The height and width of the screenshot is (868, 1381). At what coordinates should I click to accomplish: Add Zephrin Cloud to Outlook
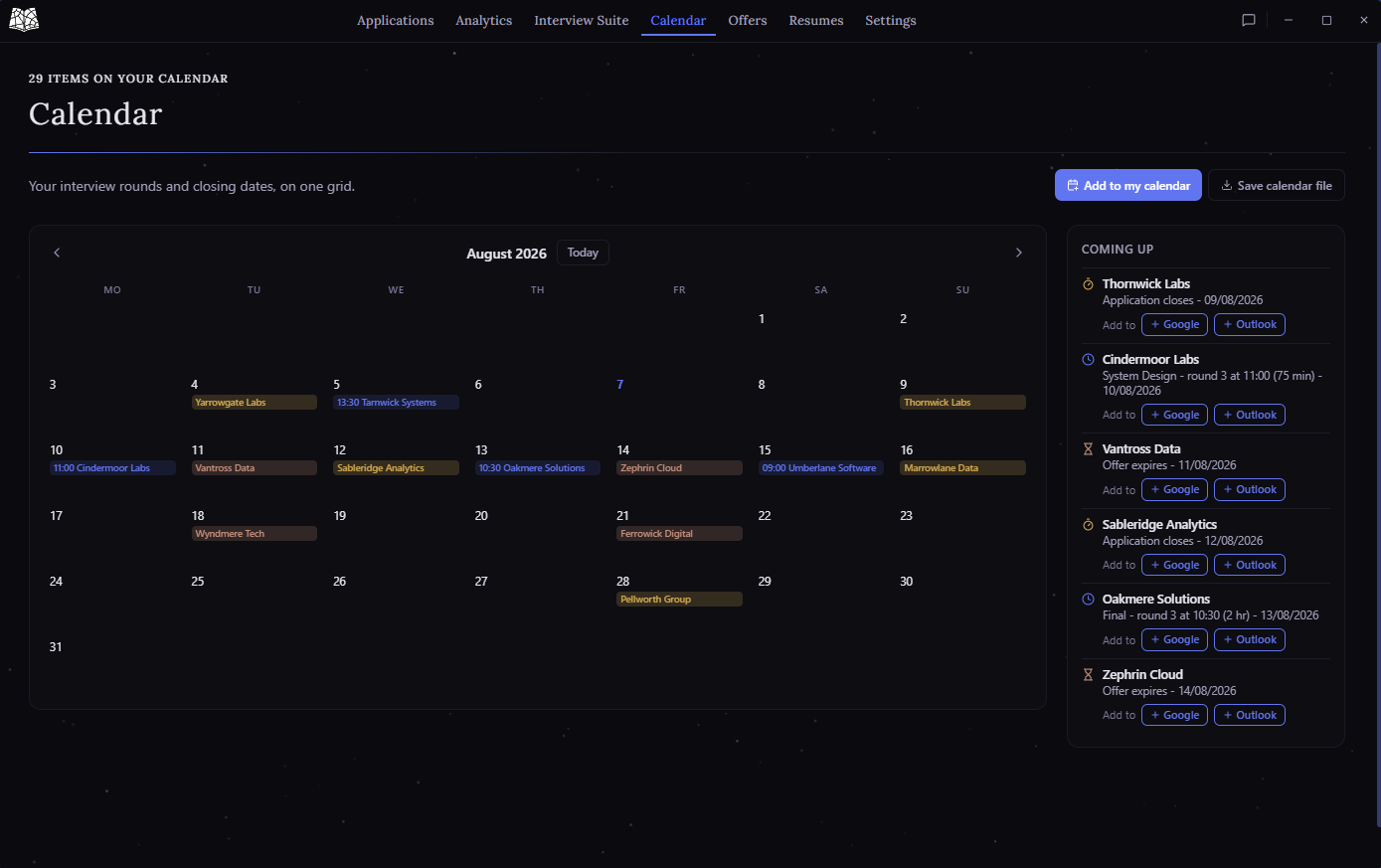(x=1250, y=715)
